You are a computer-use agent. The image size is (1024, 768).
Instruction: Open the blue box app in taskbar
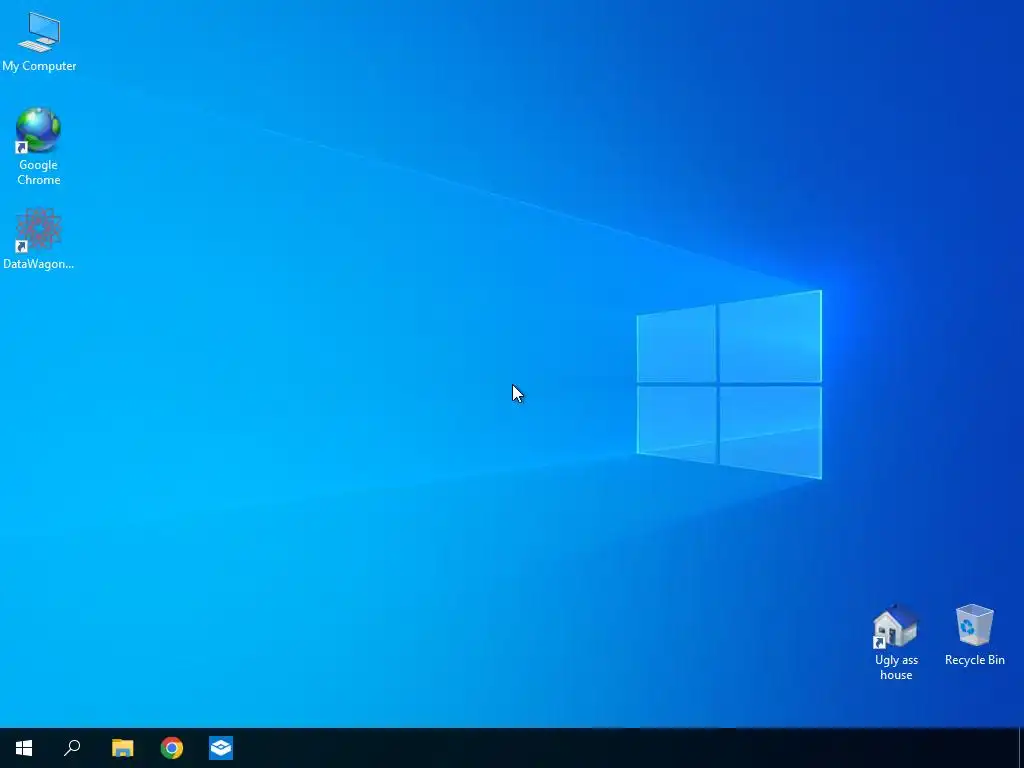point(221,748)
